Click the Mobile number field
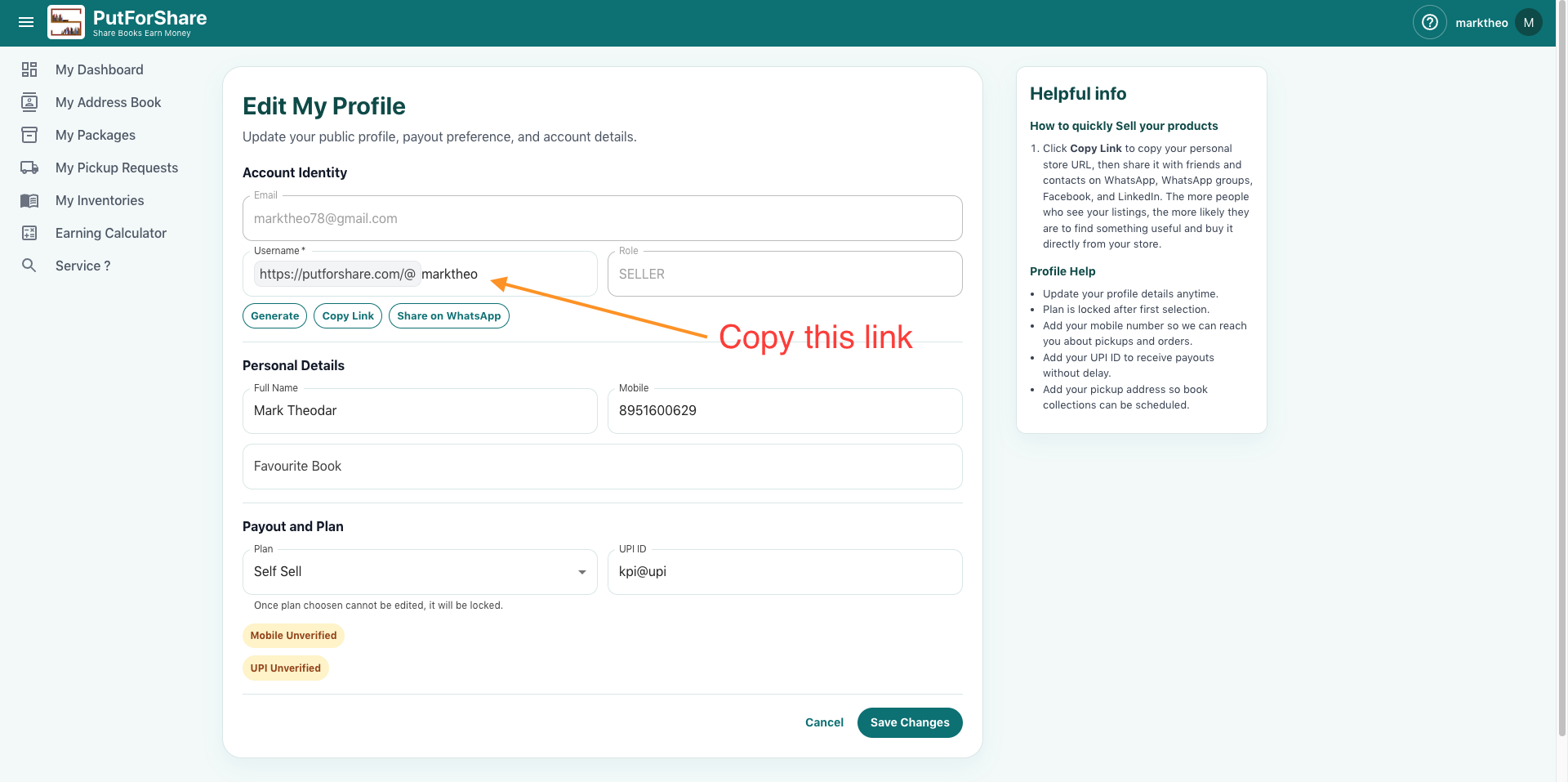The image size is (1568, 782). [785, 411]
